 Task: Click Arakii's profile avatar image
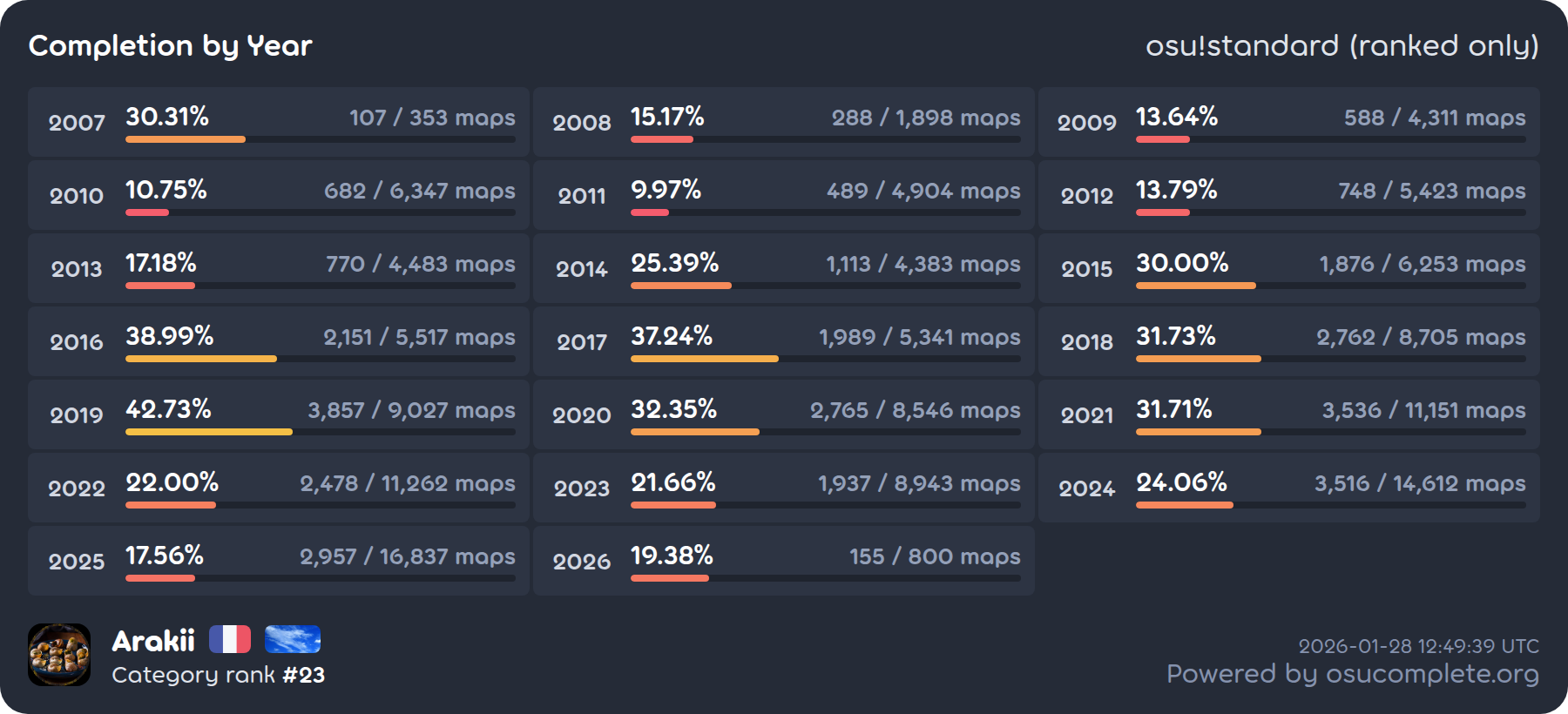[59, 655]
